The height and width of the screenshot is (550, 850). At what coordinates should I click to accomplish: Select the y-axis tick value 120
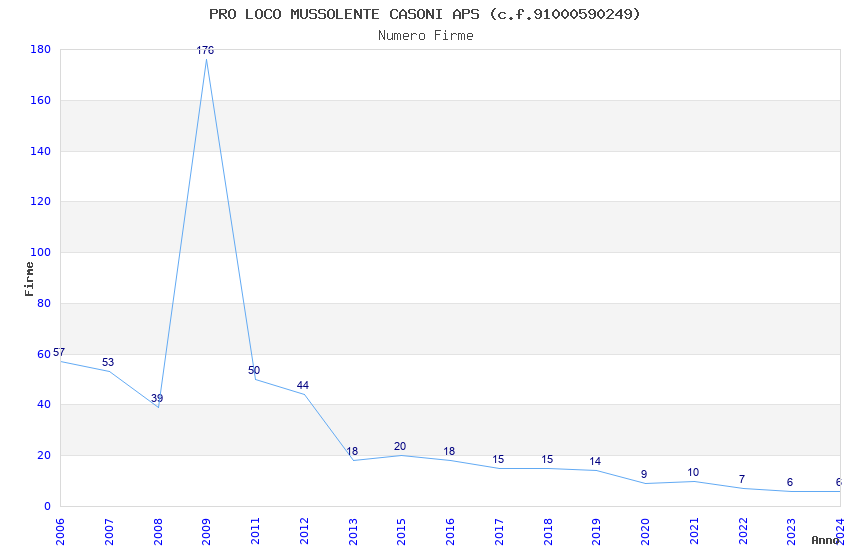pos(41,201)
